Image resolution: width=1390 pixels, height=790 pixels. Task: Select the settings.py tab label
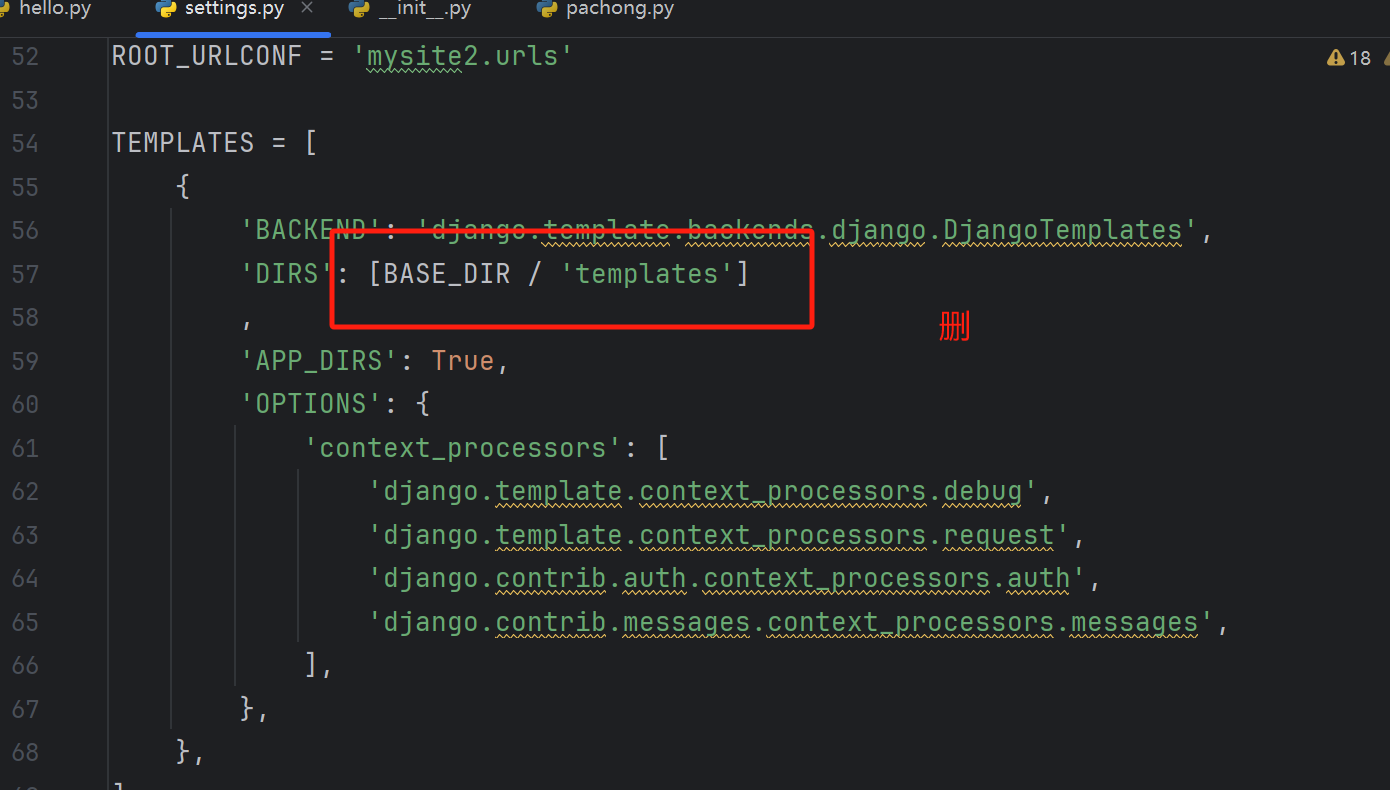(x=234, y=9)
